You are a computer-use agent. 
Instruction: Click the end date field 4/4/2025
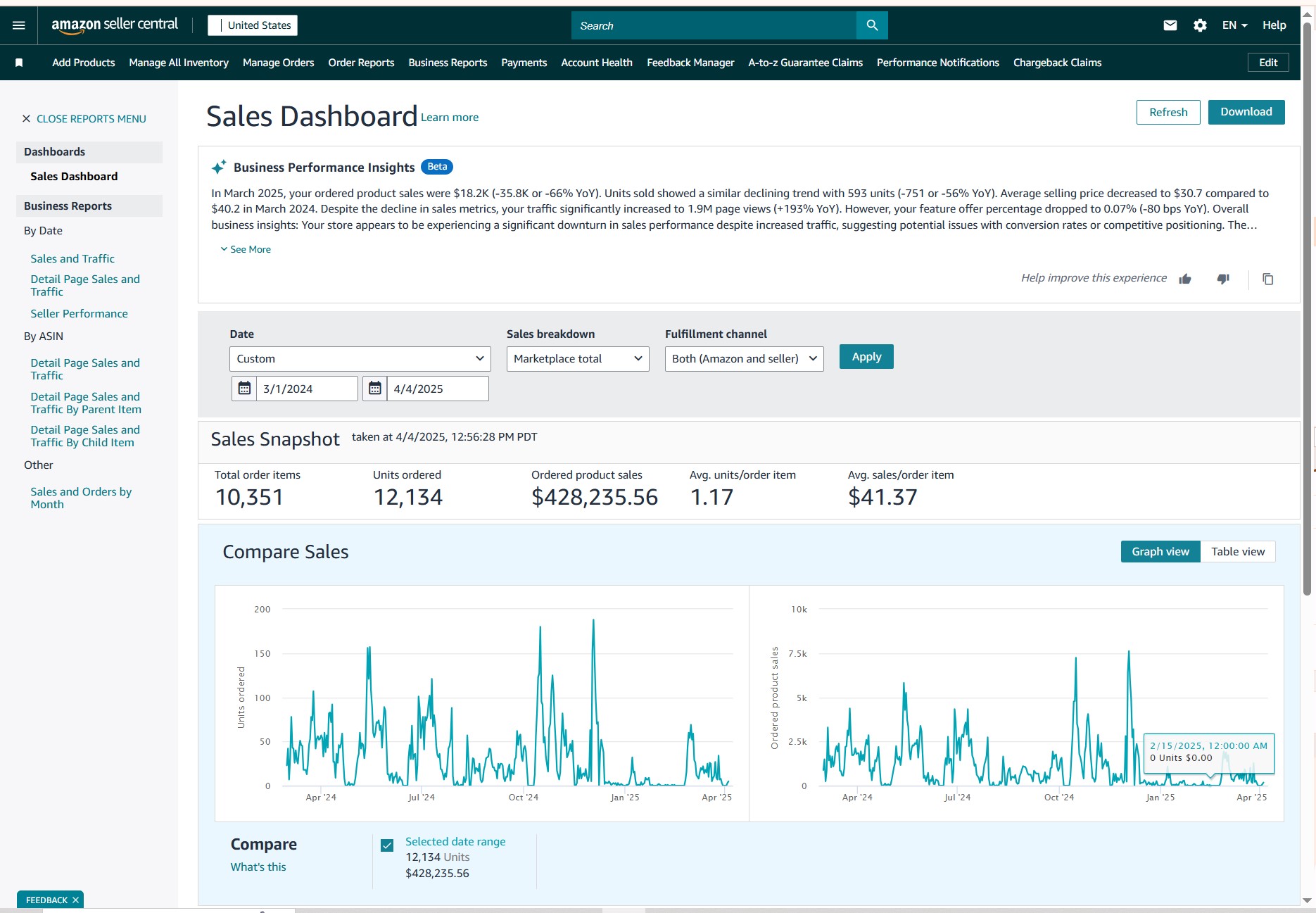(438, 389)
